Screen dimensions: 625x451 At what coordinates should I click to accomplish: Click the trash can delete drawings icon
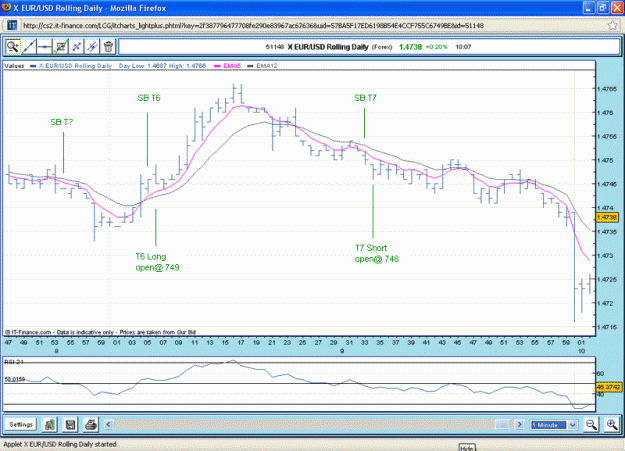(x=108, y=47)
